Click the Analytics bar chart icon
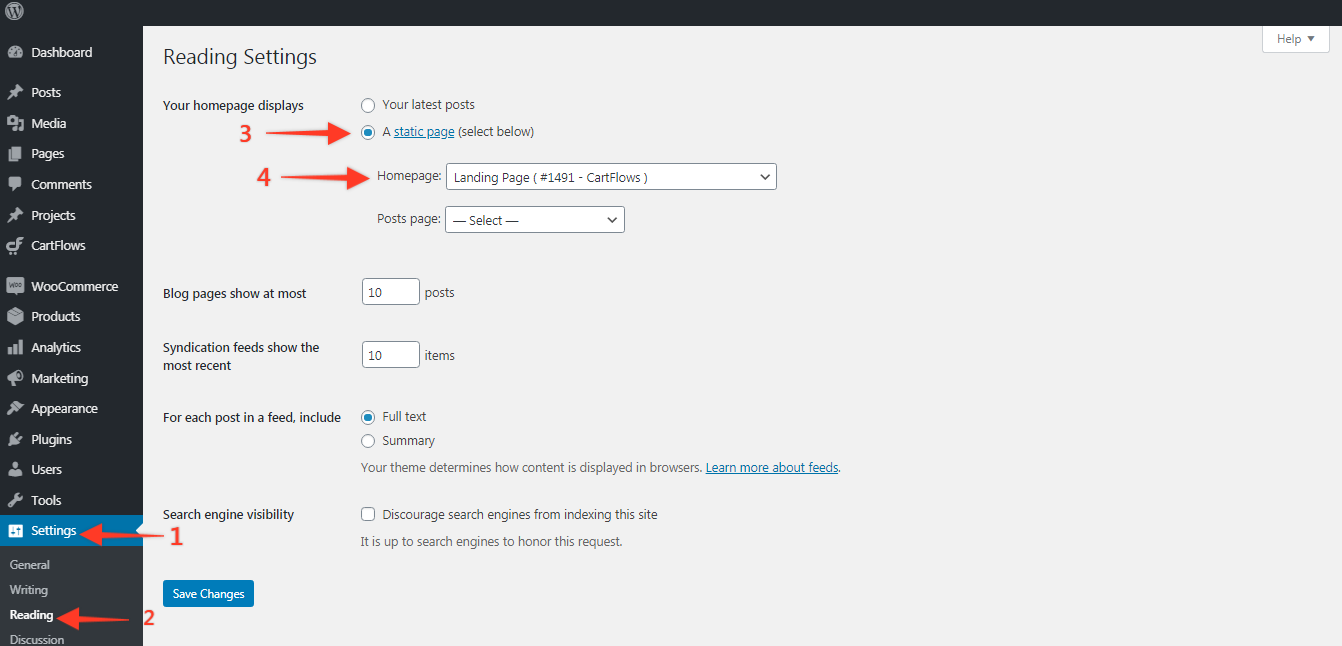Image resolution: width=1342 pixels, height=646 pixels. [x=15, y=348]
